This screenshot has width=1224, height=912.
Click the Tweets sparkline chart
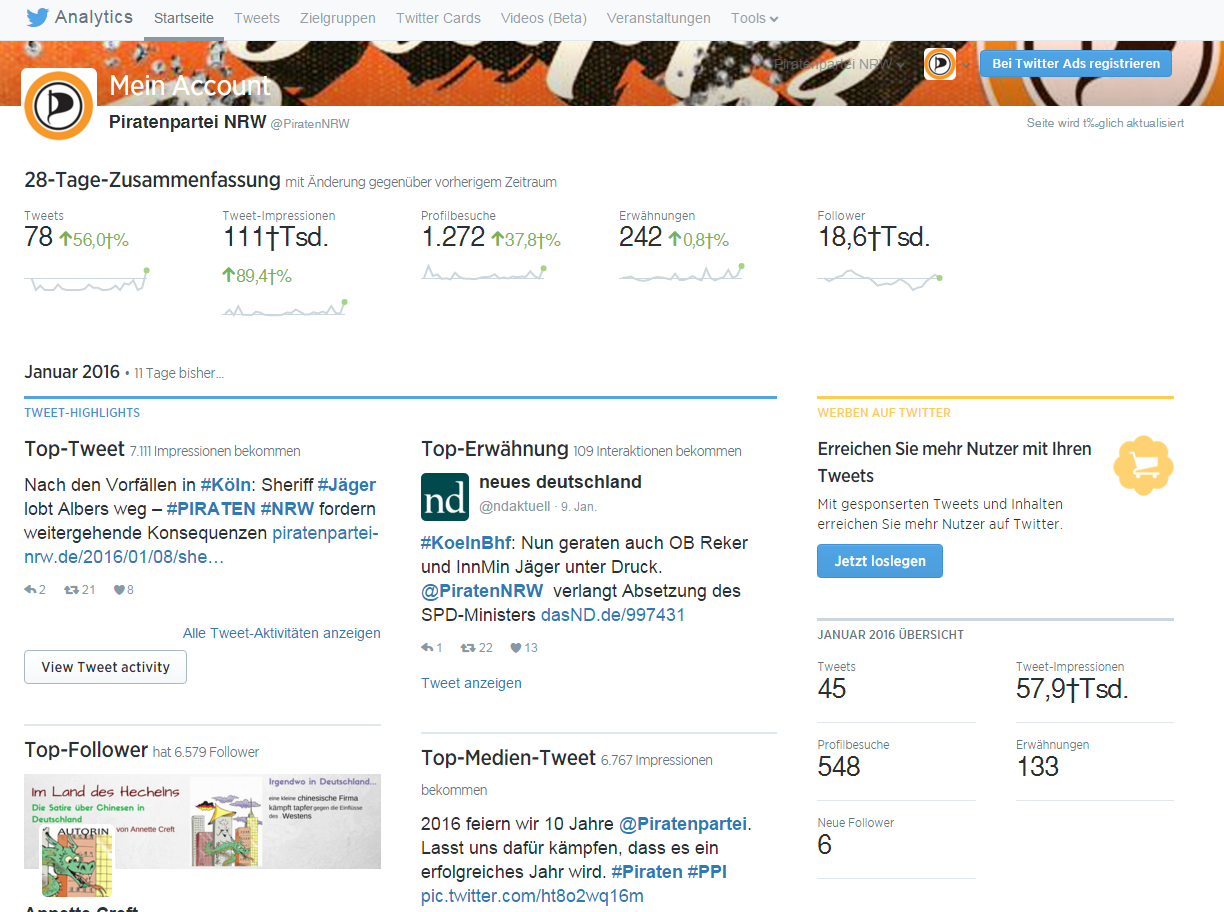pyautogui.click(x=87, y=279)
